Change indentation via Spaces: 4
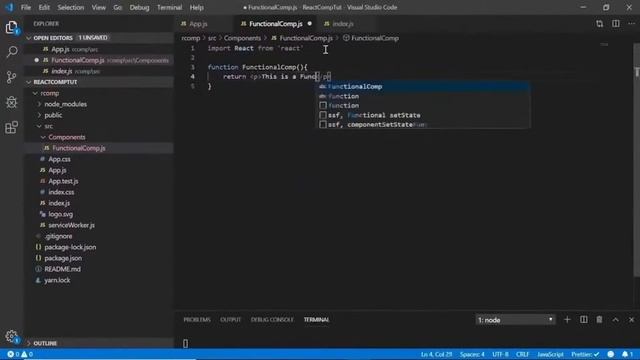The height and width of the screenshot is (360, 640). click(472, 354)
